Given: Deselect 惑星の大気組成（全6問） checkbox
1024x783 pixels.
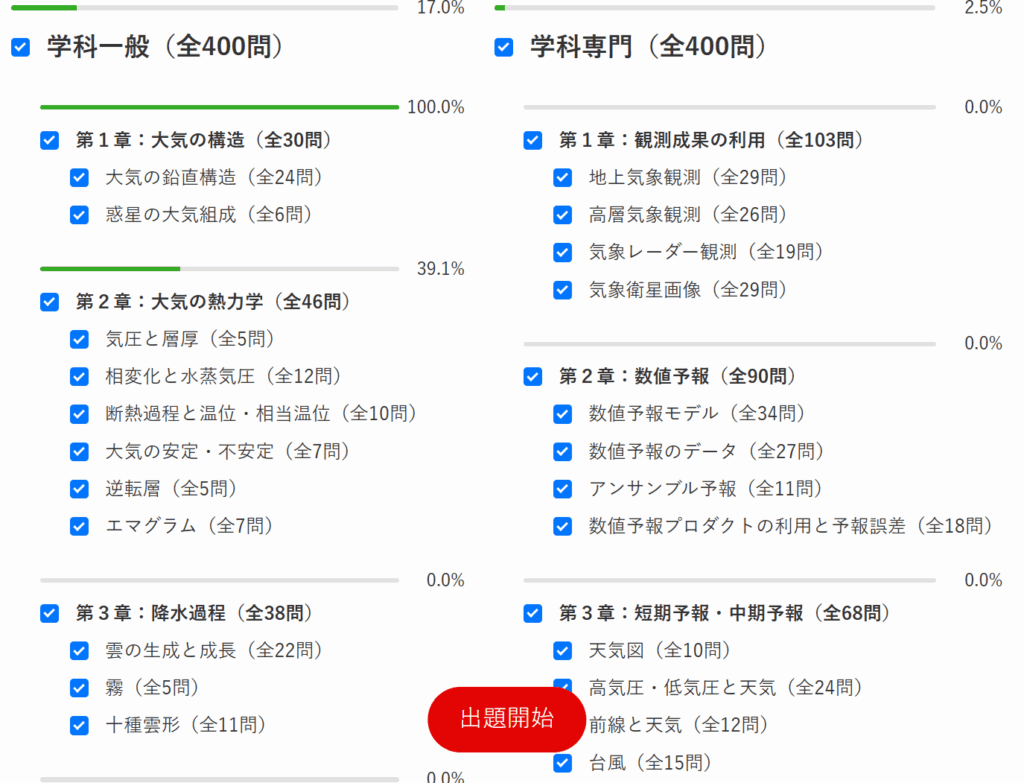Looking at the screenshot, I should 80,215.
